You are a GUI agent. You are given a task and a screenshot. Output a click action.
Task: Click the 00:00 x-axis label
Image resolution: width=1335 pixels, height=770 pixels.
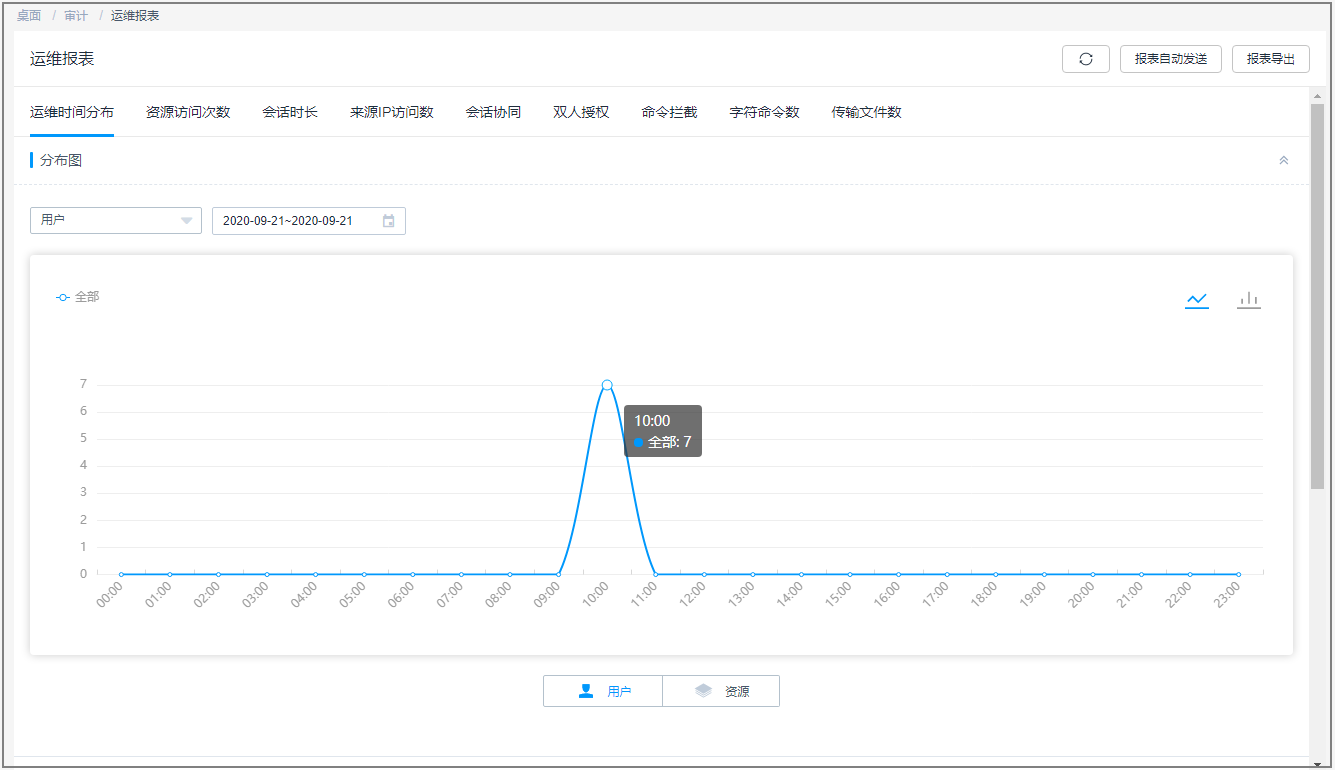pos(109,594)
